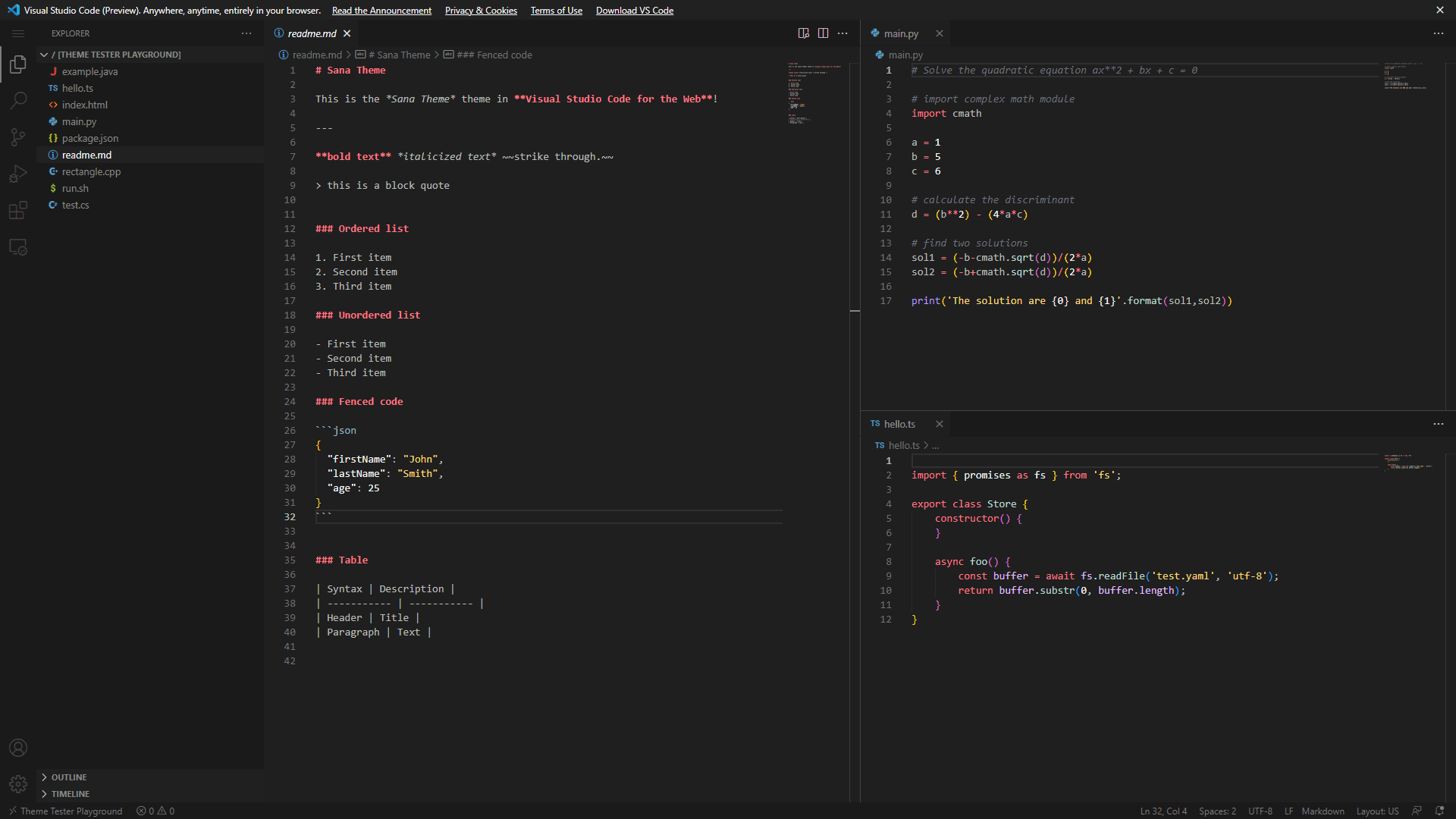Open more actions for hello.ts editor group

click(x=1439, y=424)
